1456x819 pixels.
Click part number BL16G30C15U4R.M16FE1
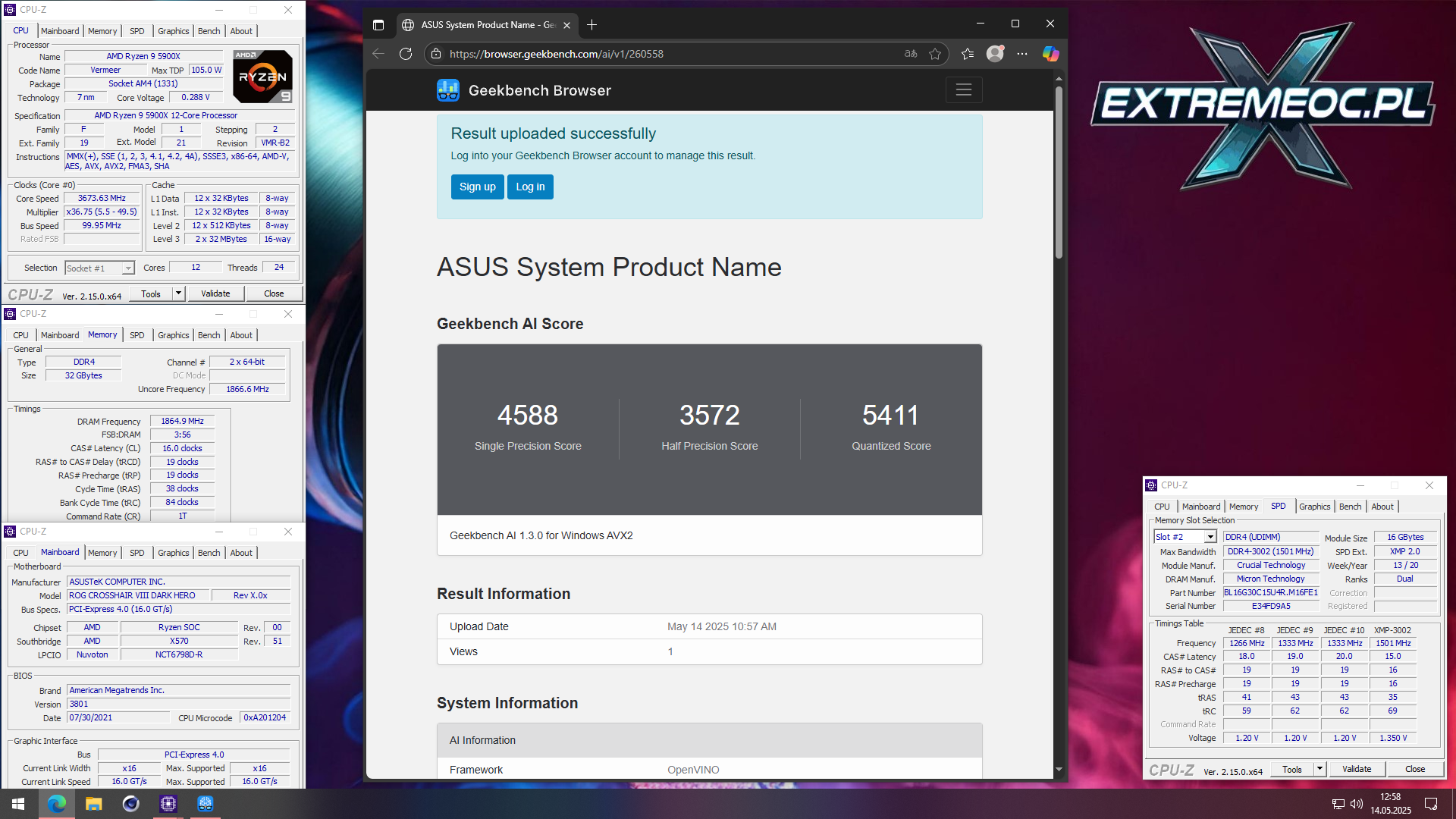click(1271, 593)
